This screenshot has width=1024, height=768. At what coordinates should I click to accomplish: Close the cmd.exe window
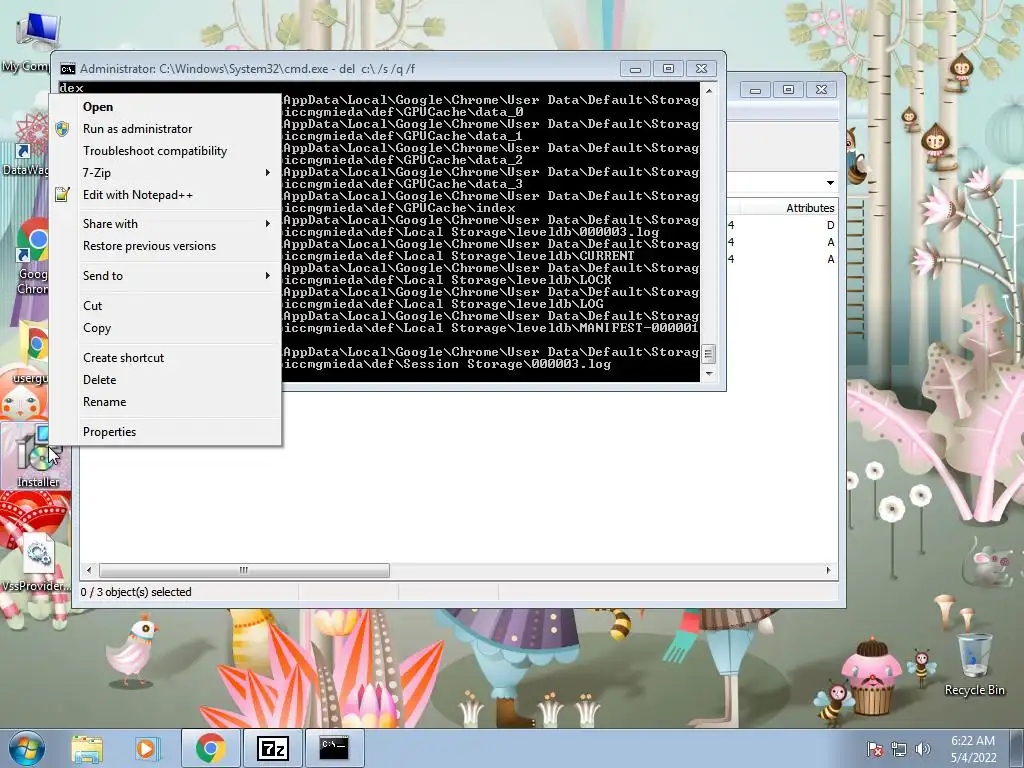701,69
